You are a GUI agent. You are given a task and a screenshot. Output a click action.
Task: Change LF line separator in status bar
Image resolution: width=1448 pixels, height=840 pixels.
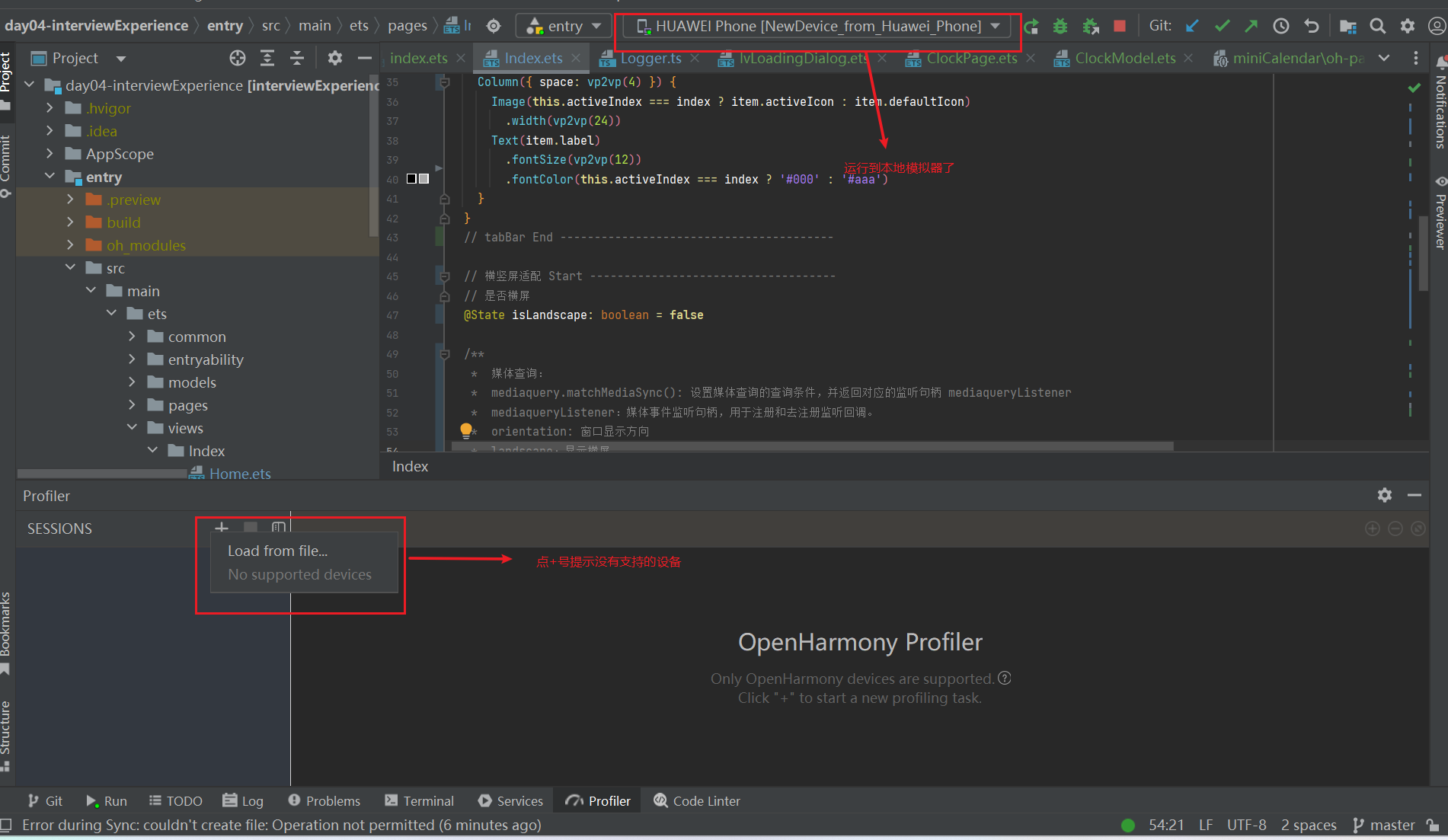pos(1206,825)
